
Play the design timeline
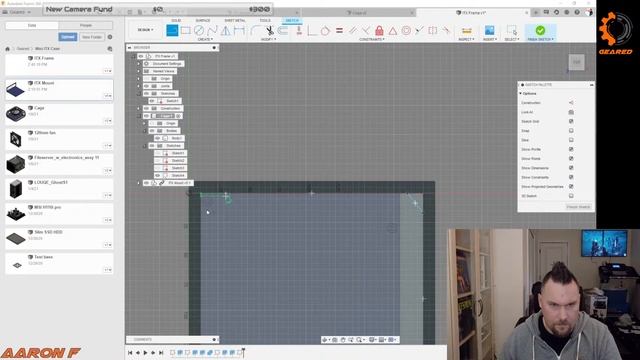[145, 352]
